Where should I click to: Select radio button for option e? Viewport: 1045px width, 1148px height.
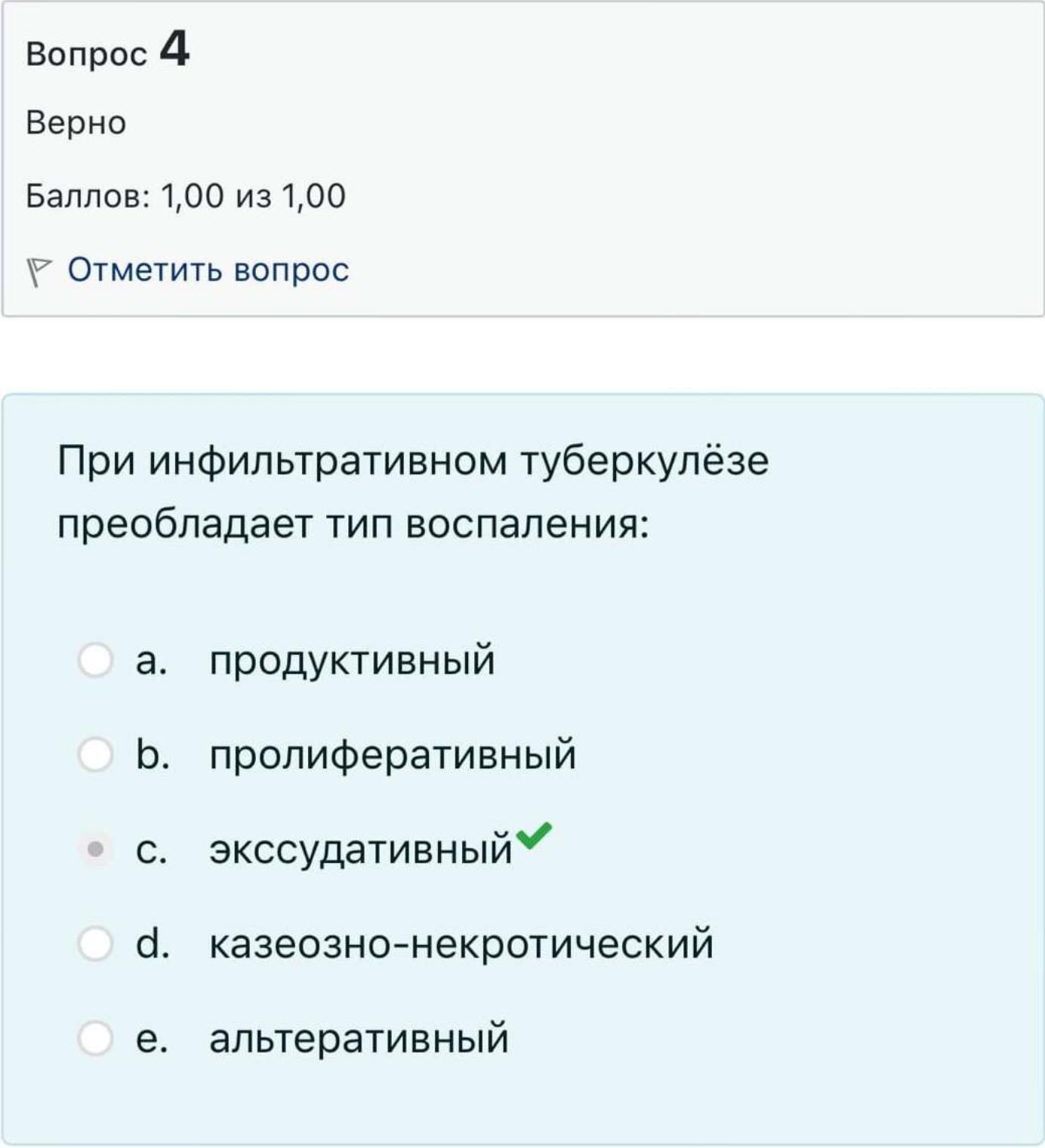coord(96,1038)
